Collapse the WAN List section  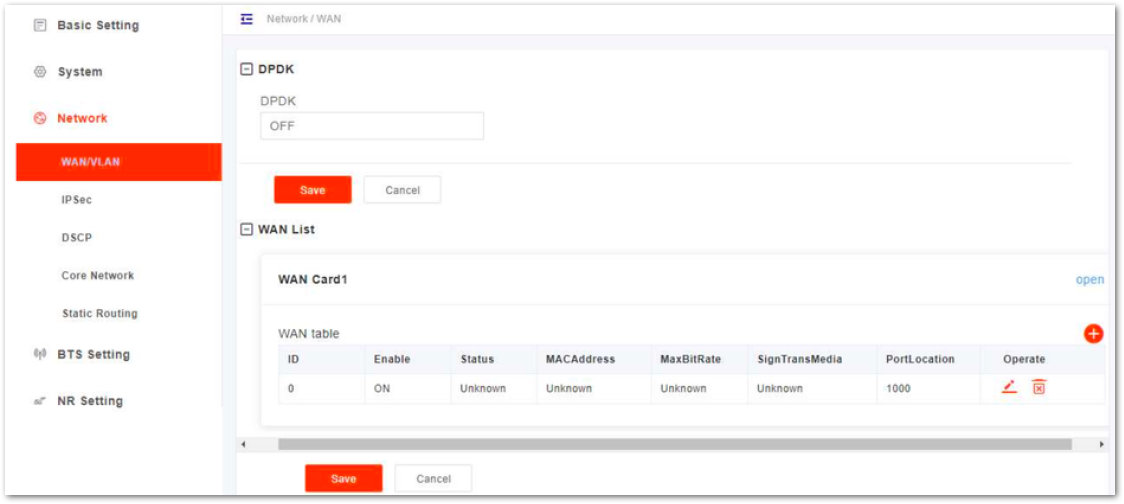247,229
